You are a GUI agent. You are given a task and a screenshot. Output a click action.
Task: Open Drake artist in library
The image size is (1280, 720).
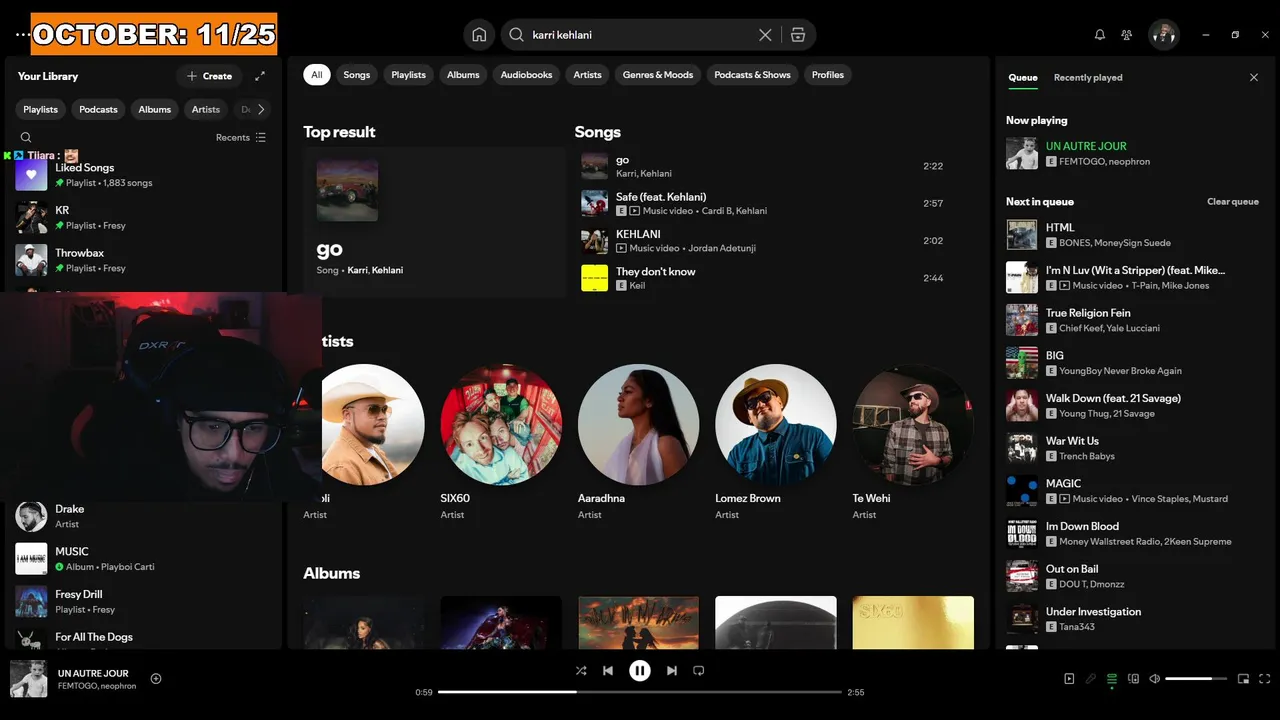pyautogui.click(x=143, y=516)
